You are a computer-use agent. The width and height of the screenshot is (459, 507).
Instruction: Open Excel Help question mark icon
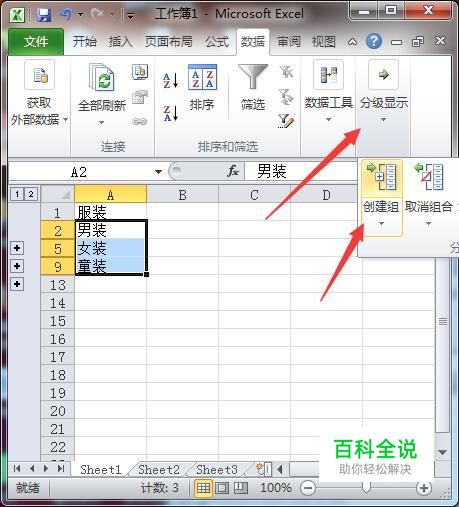tap(374, 42)
